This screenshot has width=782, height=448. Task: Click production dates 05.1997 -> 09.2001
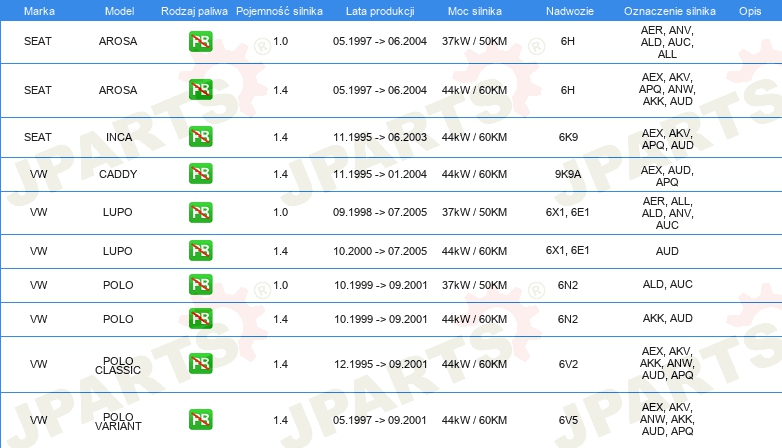point(380,420)
